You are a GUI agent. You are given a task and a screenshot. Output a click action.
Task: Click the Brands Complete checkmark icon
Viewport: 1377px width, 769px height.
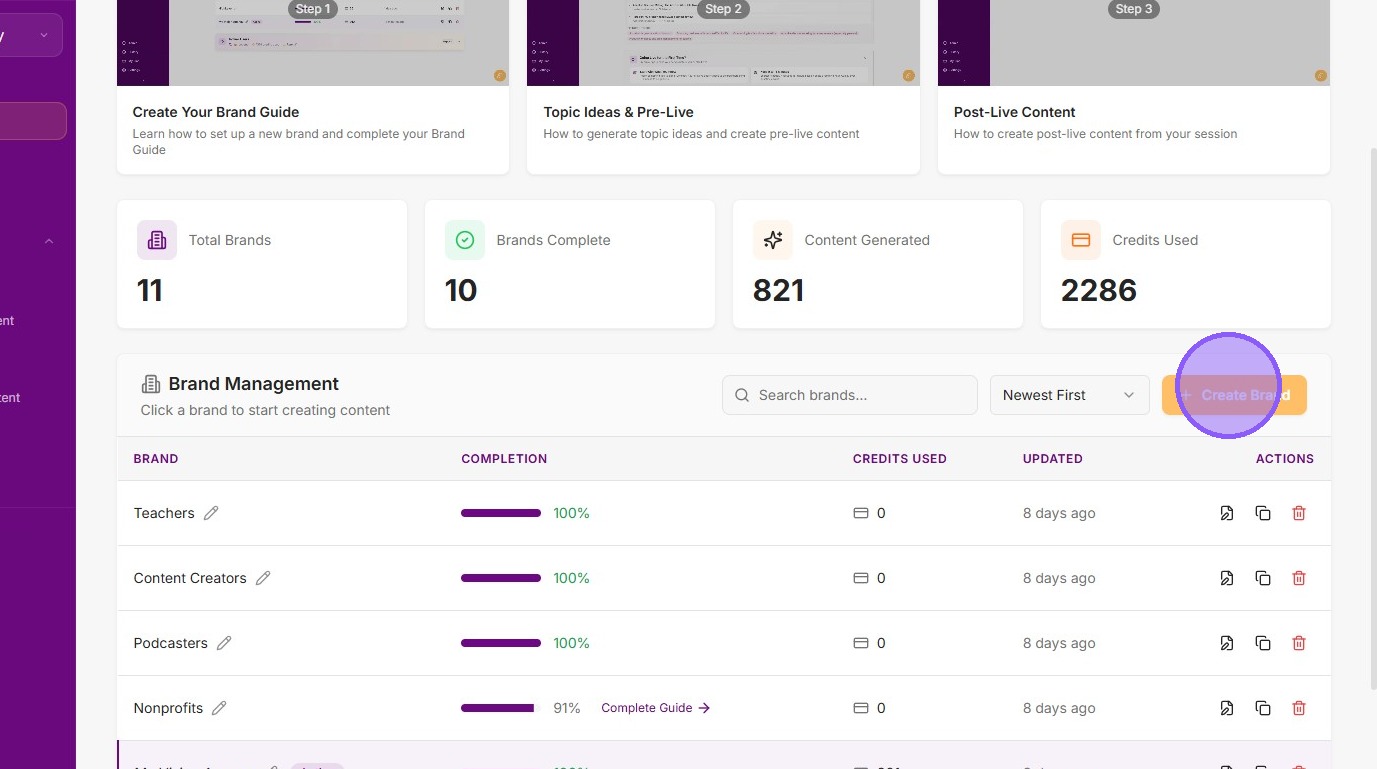tap(465, 240)
